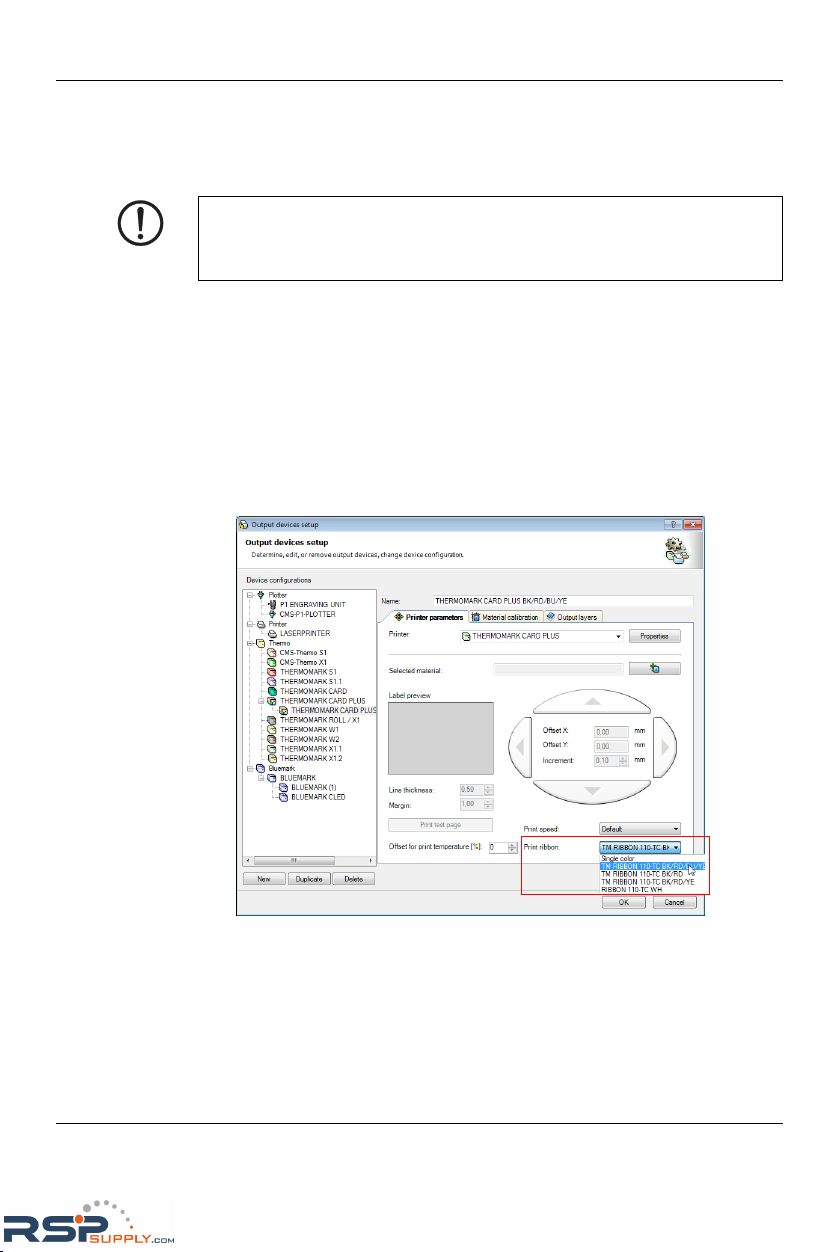
Task: Choose TM RIBBON 110-TC BK/RD option
Action: click(x=652, y=873)
